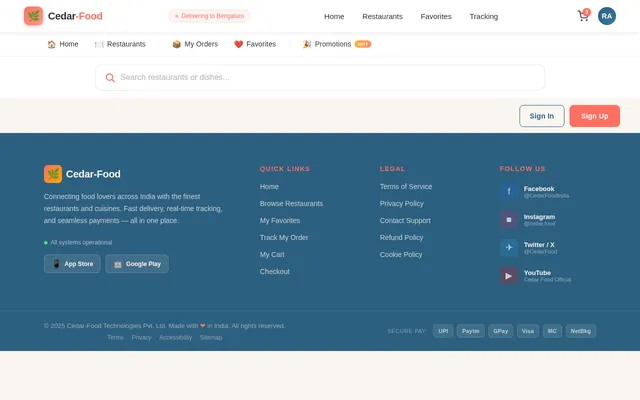Screen dimensions: 640x400
Task: Click the Sitemap link in bottom bar
Action: [x=211, y=338]
